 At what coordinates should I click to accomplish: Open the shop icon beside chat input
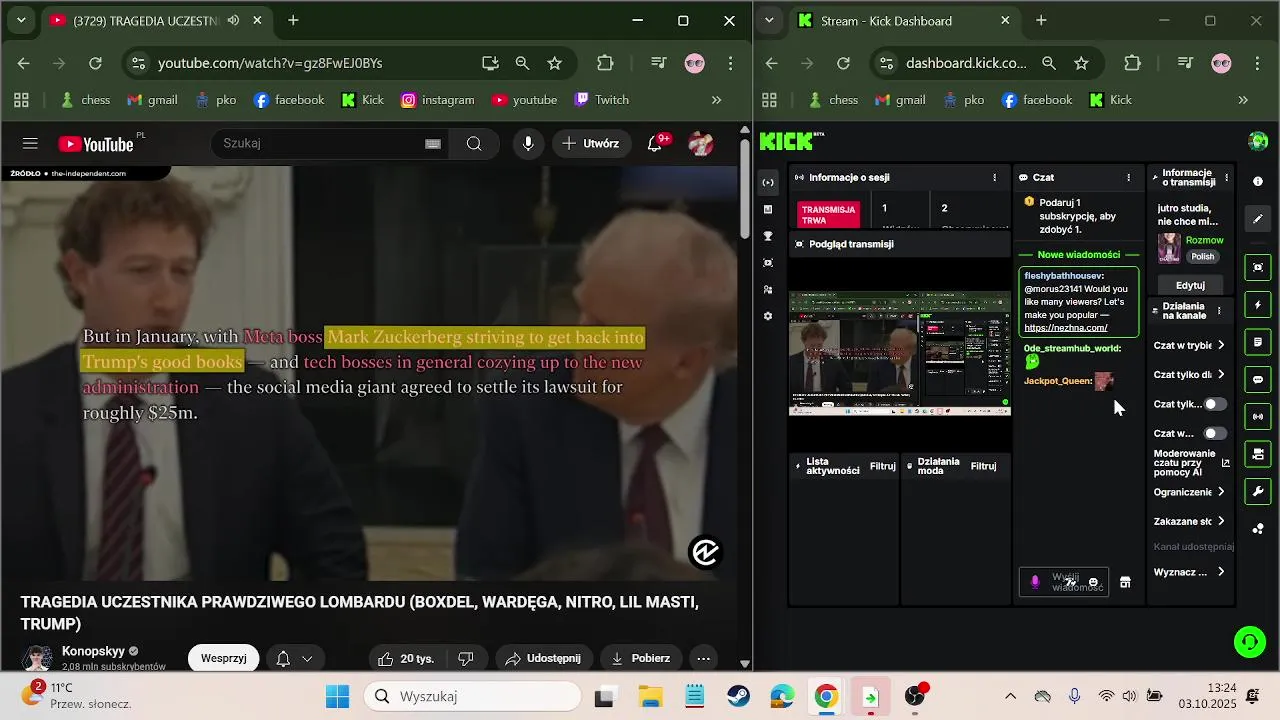[x=1125, y=582]
